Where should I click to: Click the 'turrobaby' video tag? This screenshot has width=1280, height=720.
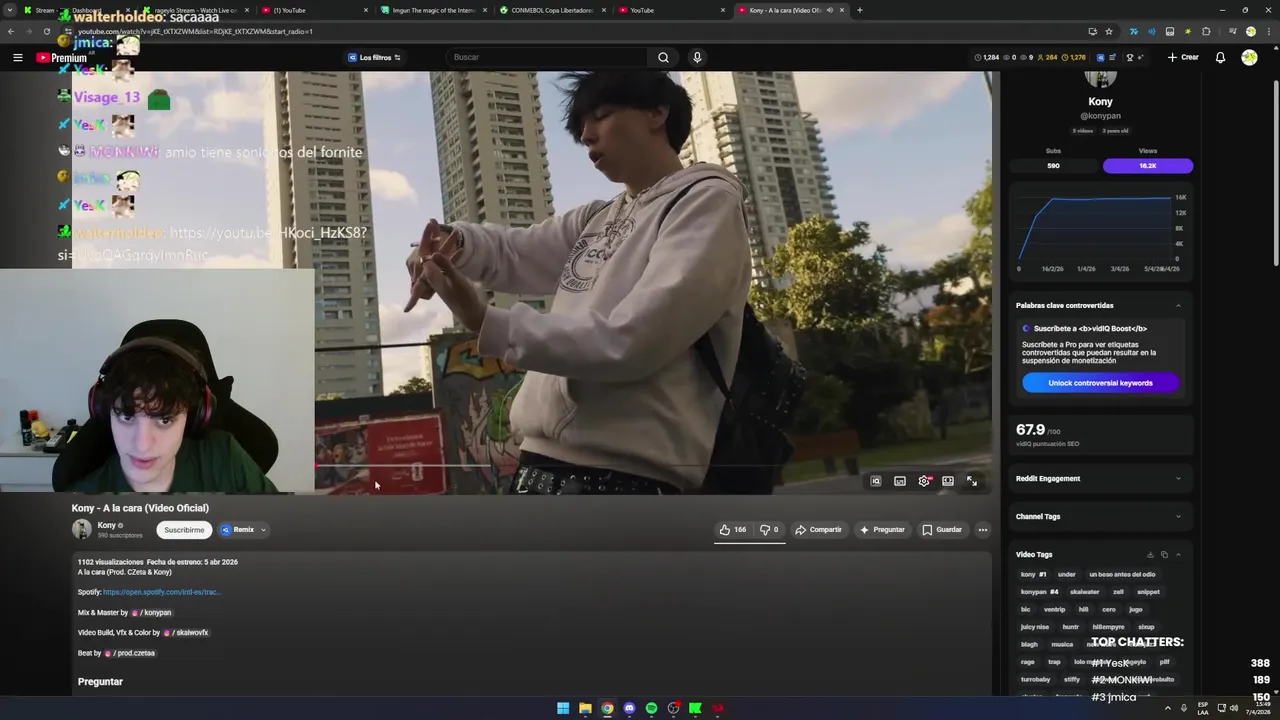[1036, 679]
